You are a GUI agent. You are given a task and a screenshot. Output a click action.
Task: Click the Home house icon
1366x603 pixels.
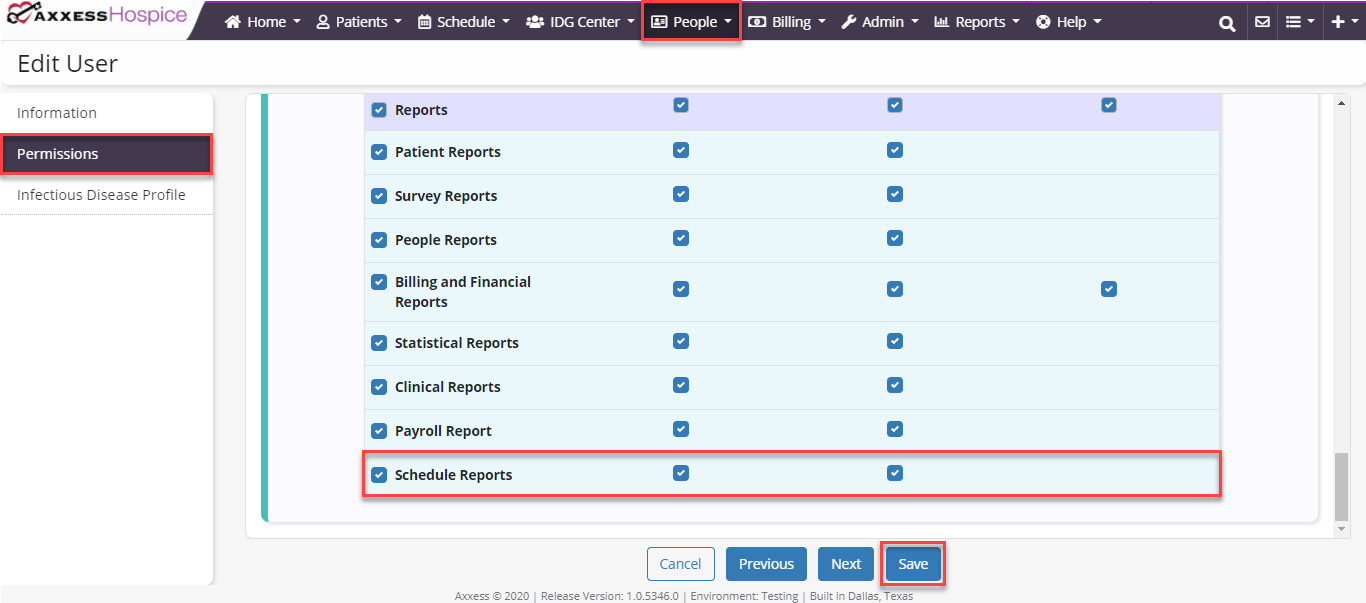(x=233, y=22)
